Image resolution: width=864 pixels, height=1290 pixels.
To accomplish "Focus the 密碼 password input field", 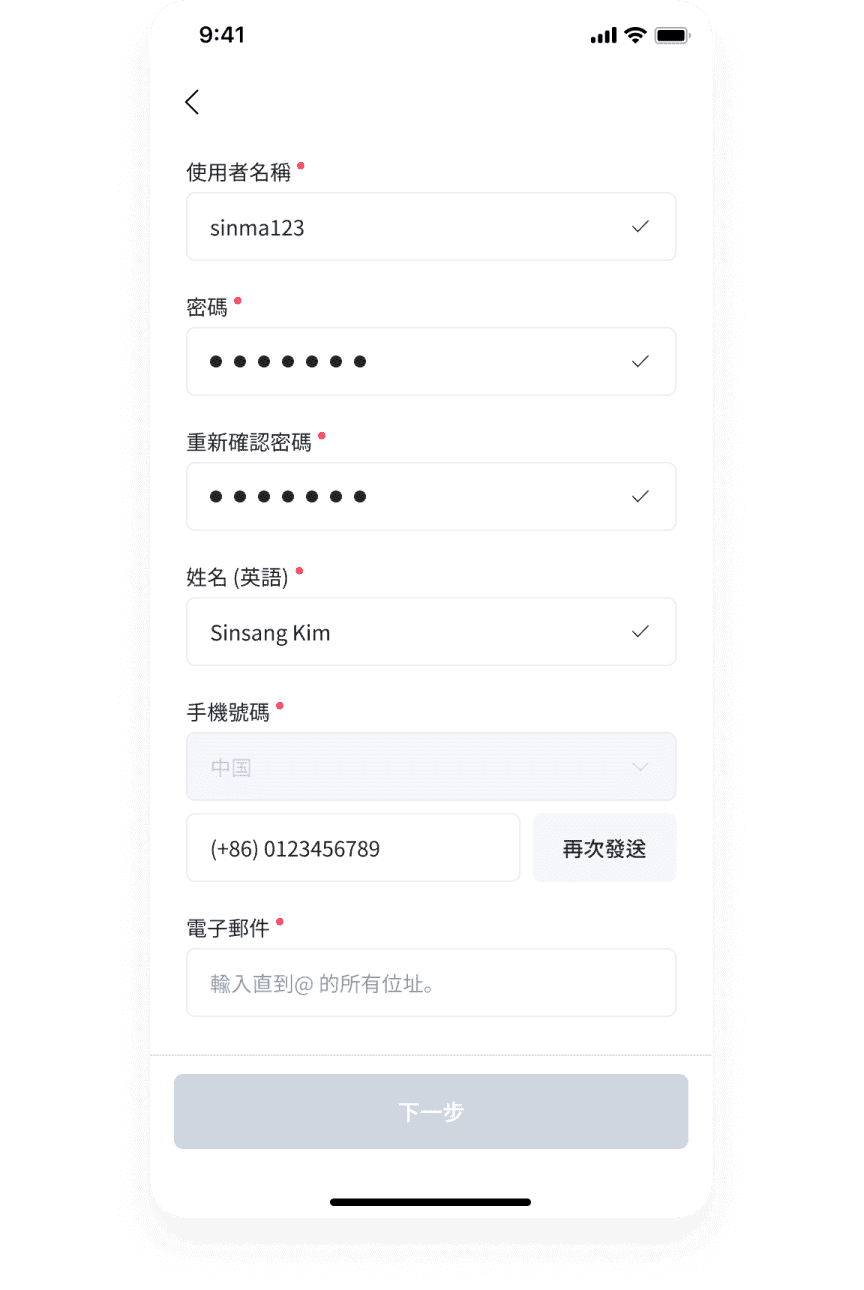I will click(x=431, y=361).
